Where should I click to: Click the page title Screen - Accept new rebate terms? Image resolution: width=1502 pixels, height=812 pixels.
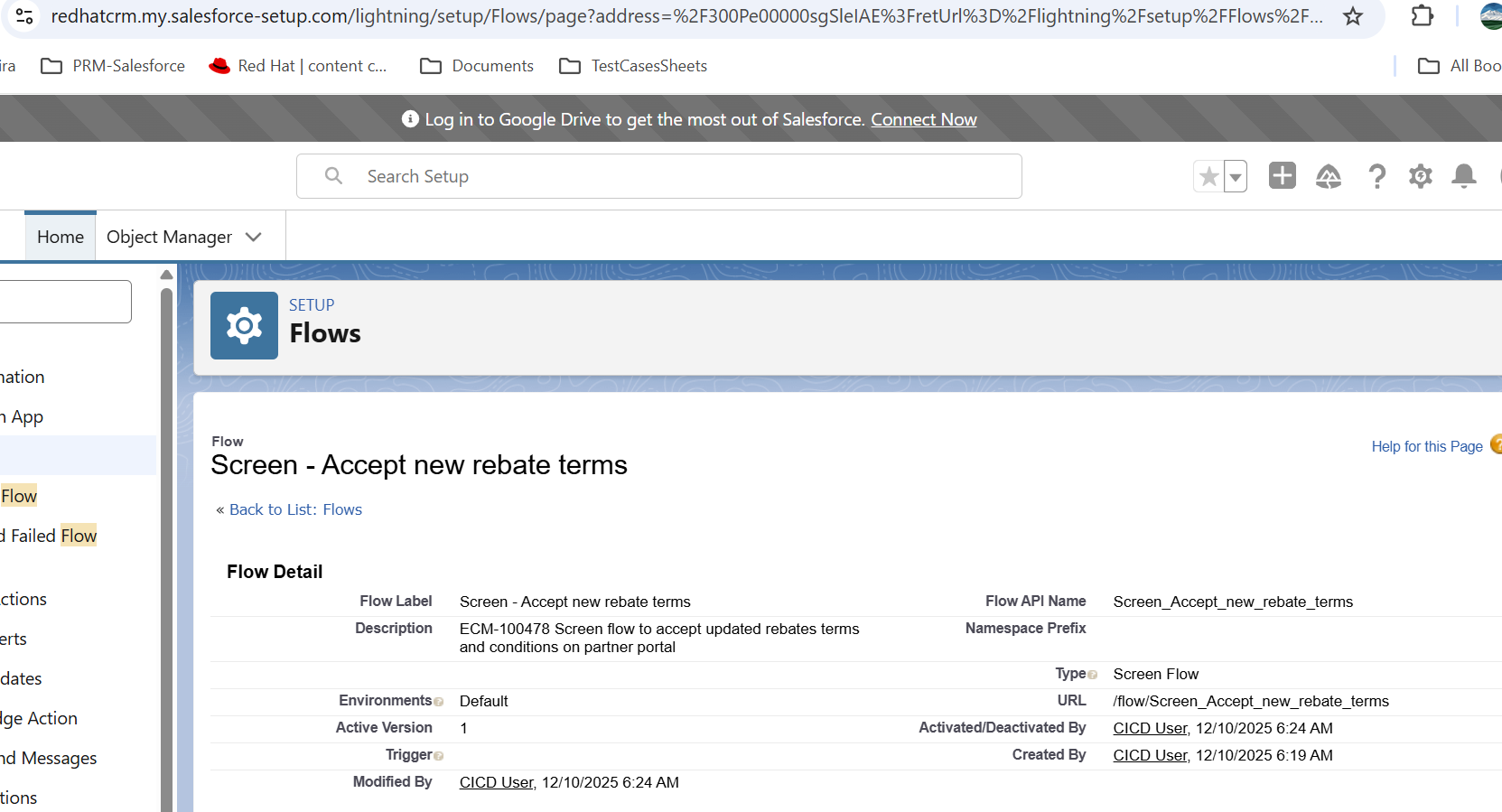pyautogui.click(x=419, y=465)
